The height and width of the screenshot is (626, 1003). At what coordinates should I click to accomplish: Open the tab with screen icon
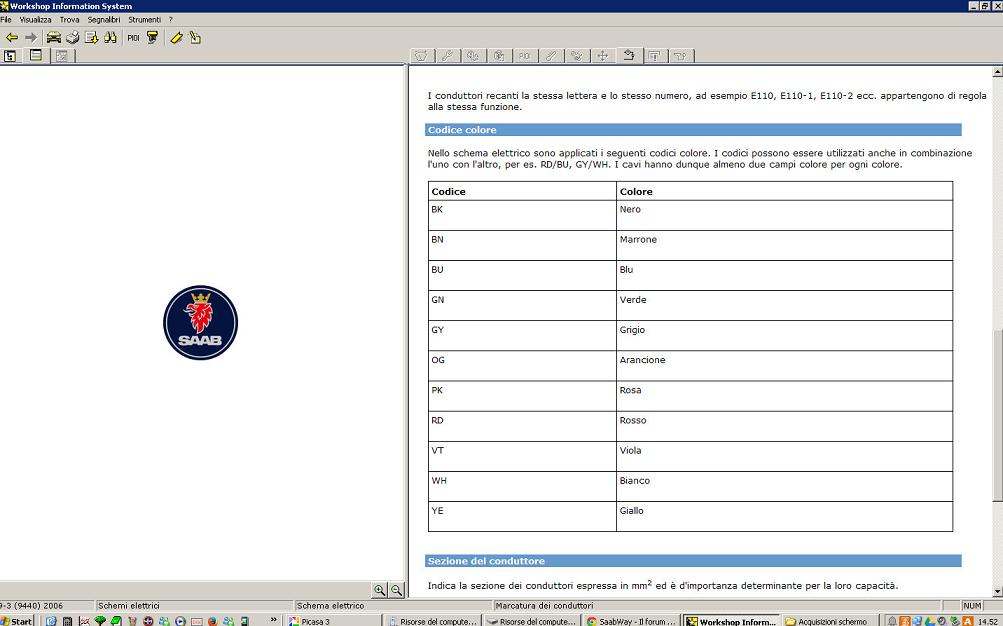click(654, 56)
